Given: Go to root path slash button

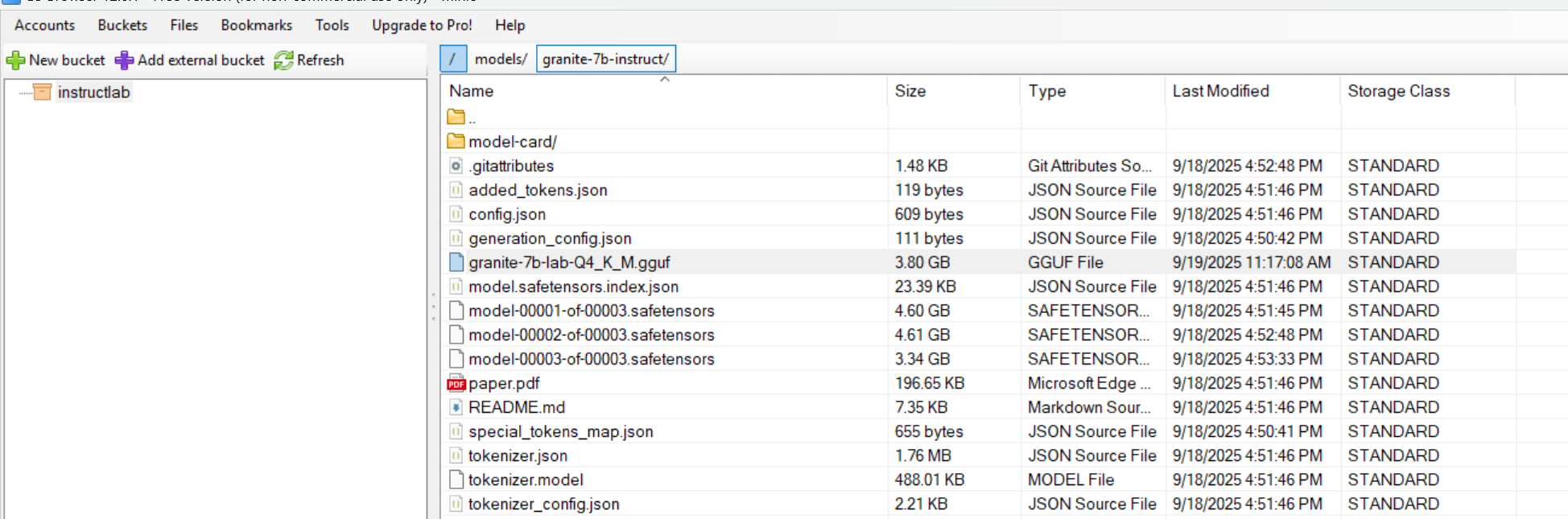Looking at the screenshot, I should coord(452,59).
